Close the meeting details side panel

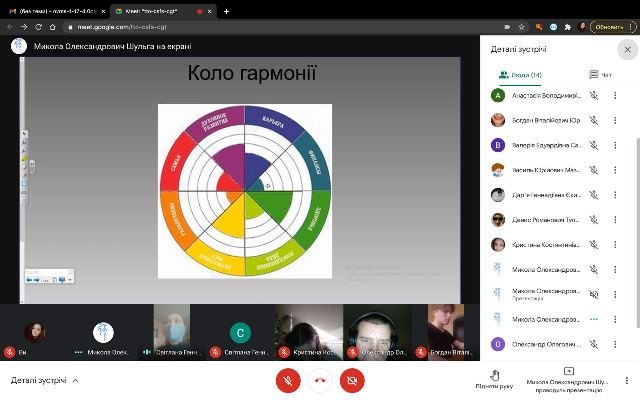coord(627,49)
